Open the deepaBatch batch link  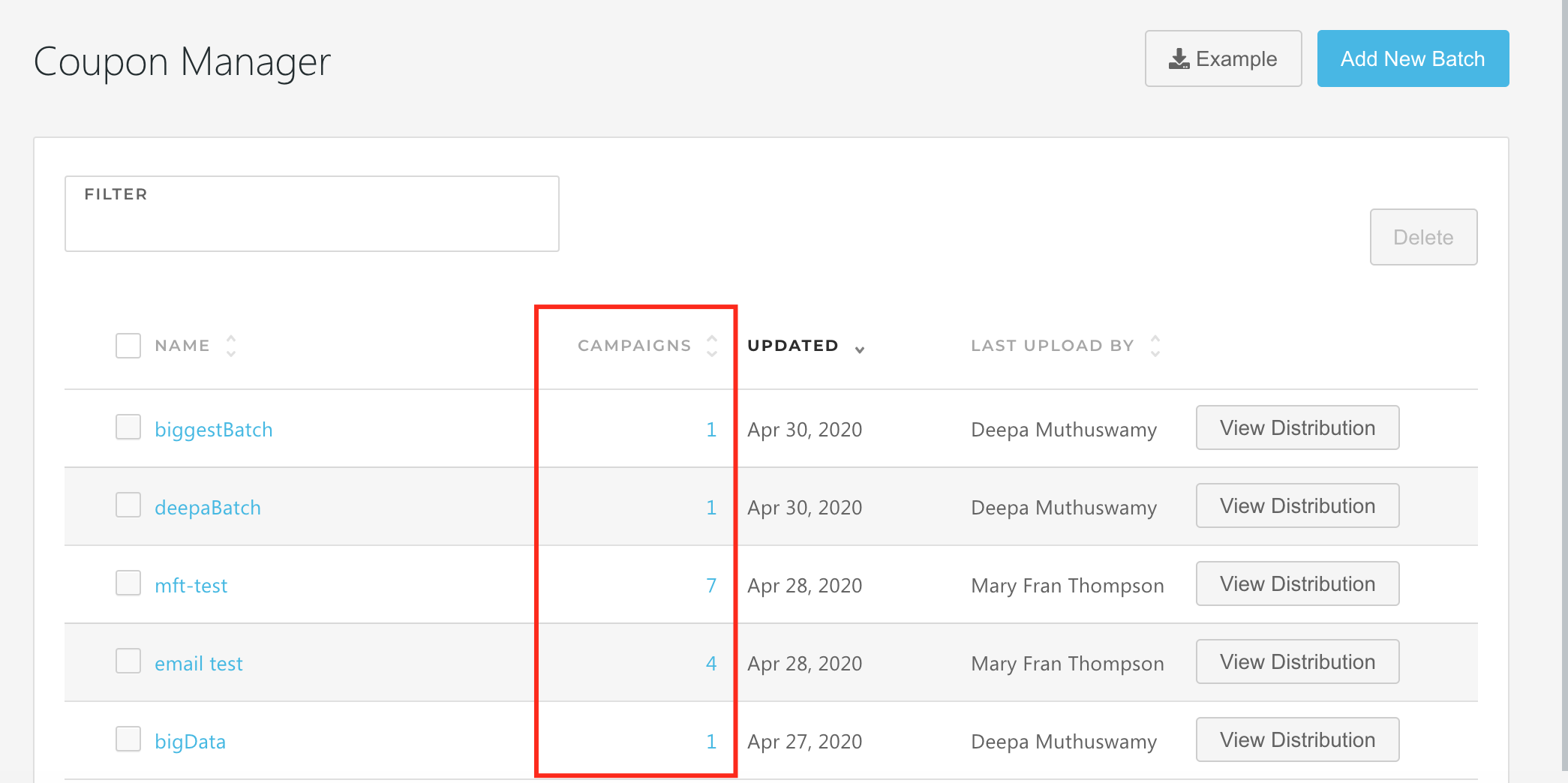(208, 508)
